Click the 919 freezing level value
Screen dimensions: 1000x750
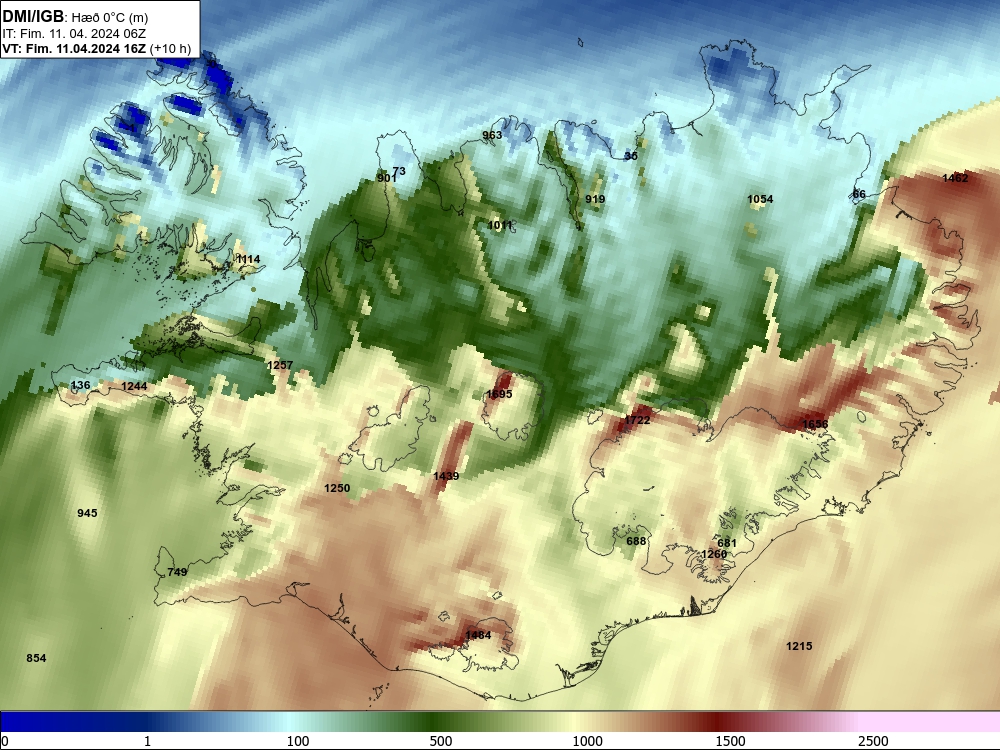595,199
